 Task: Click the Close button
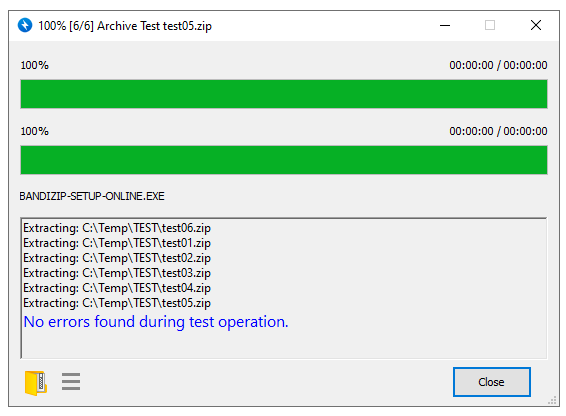pos(492,382)
